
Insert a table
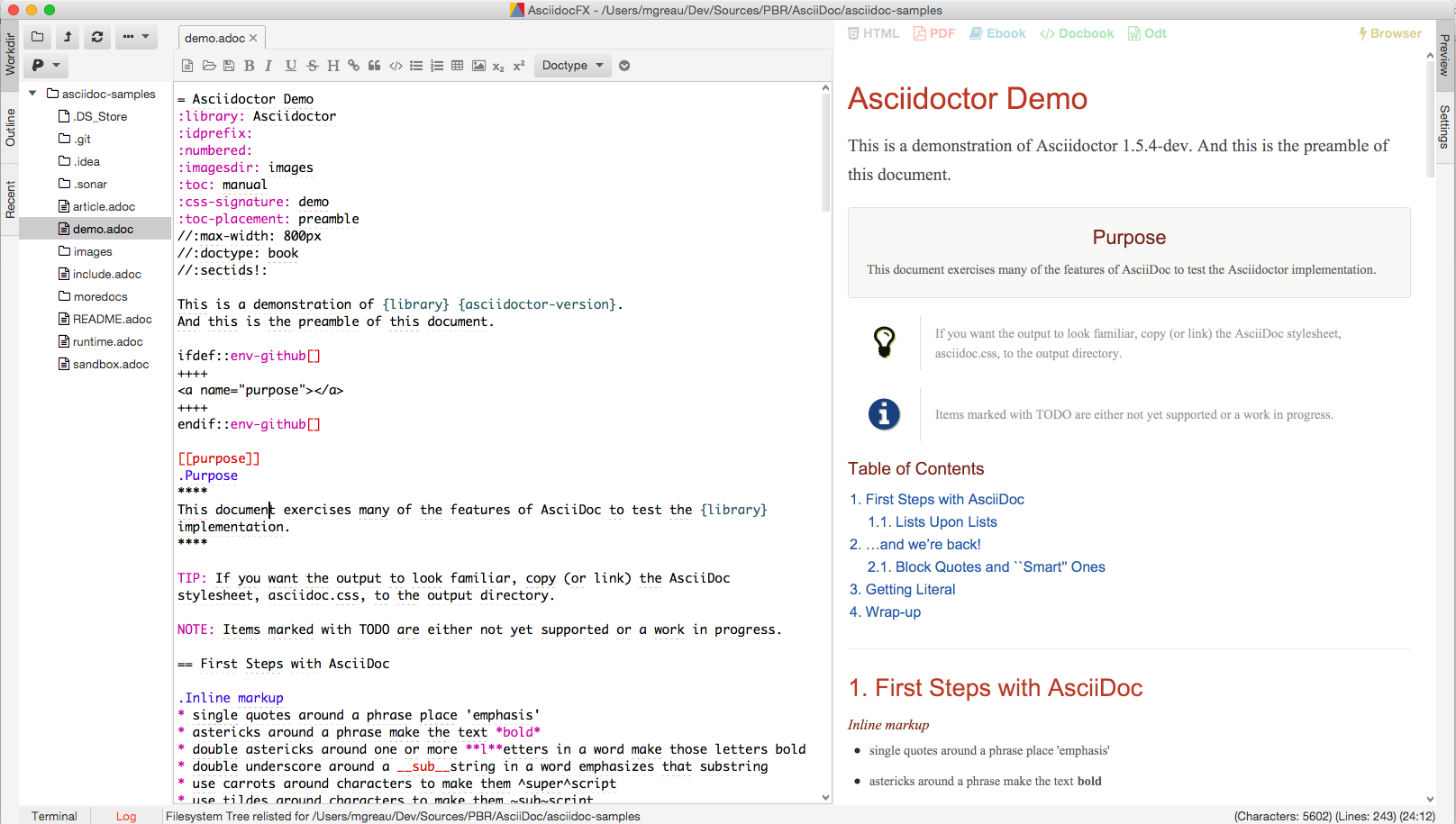[458, 66]
